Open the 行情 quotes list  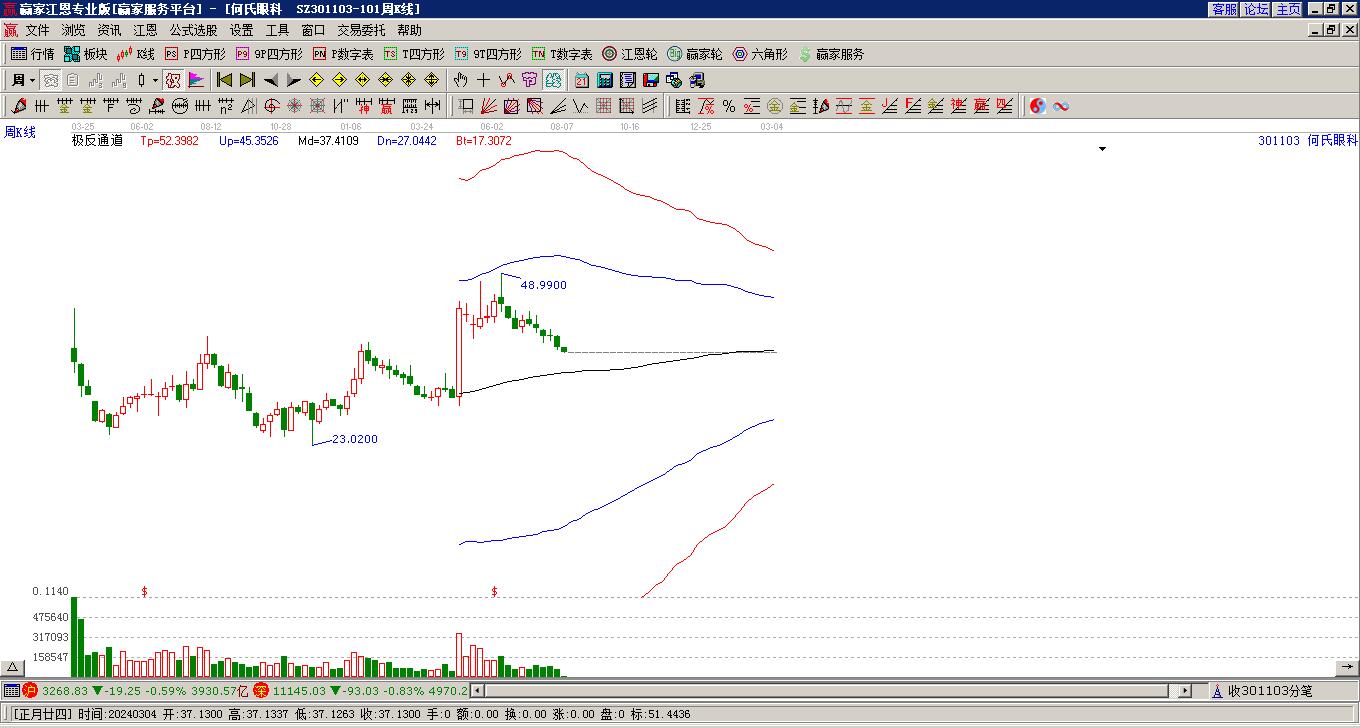(x=32, y=54)
